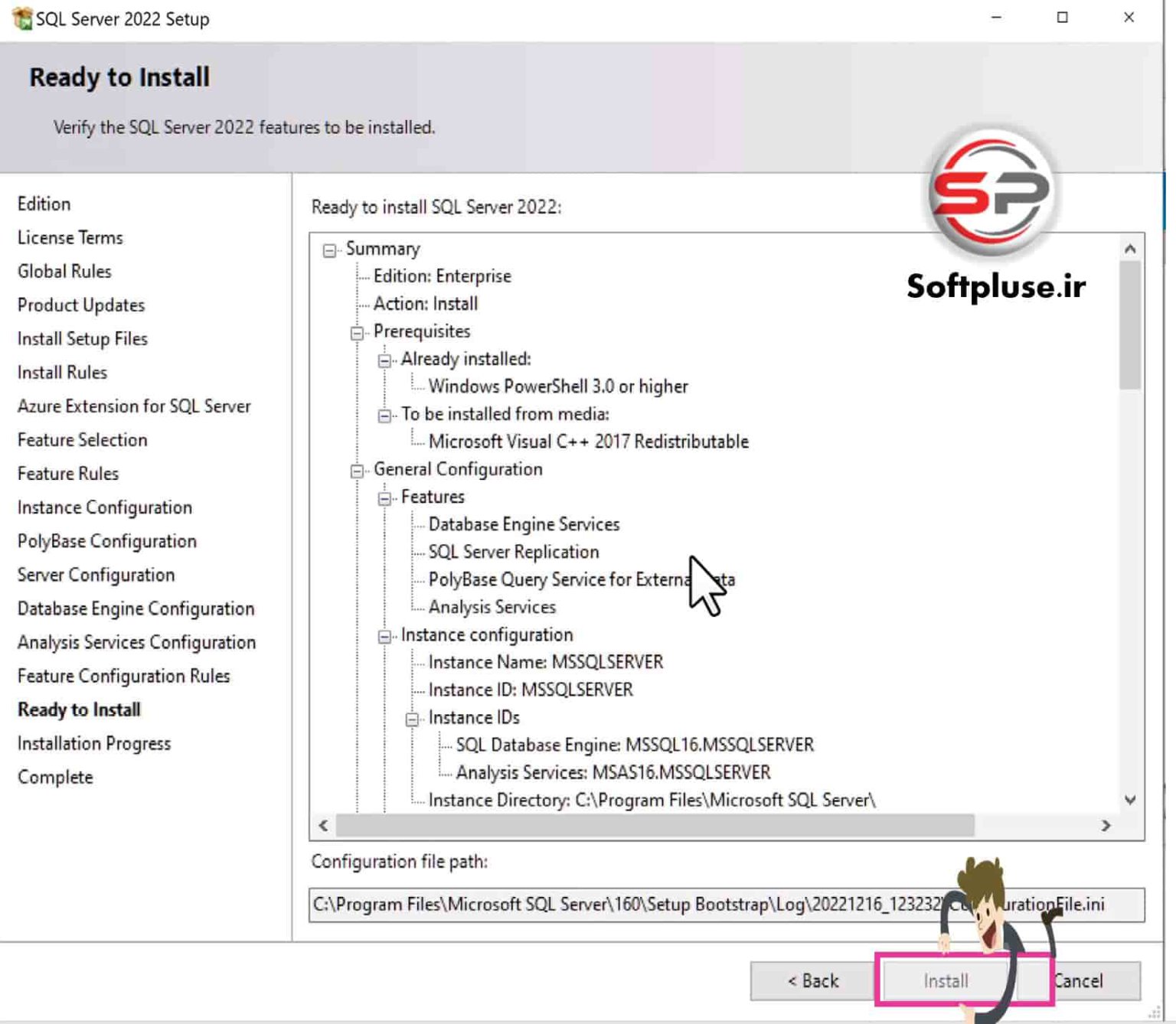Cancel the SQL Server installation
The image size is (1176, 1024).
(1079, 980)
